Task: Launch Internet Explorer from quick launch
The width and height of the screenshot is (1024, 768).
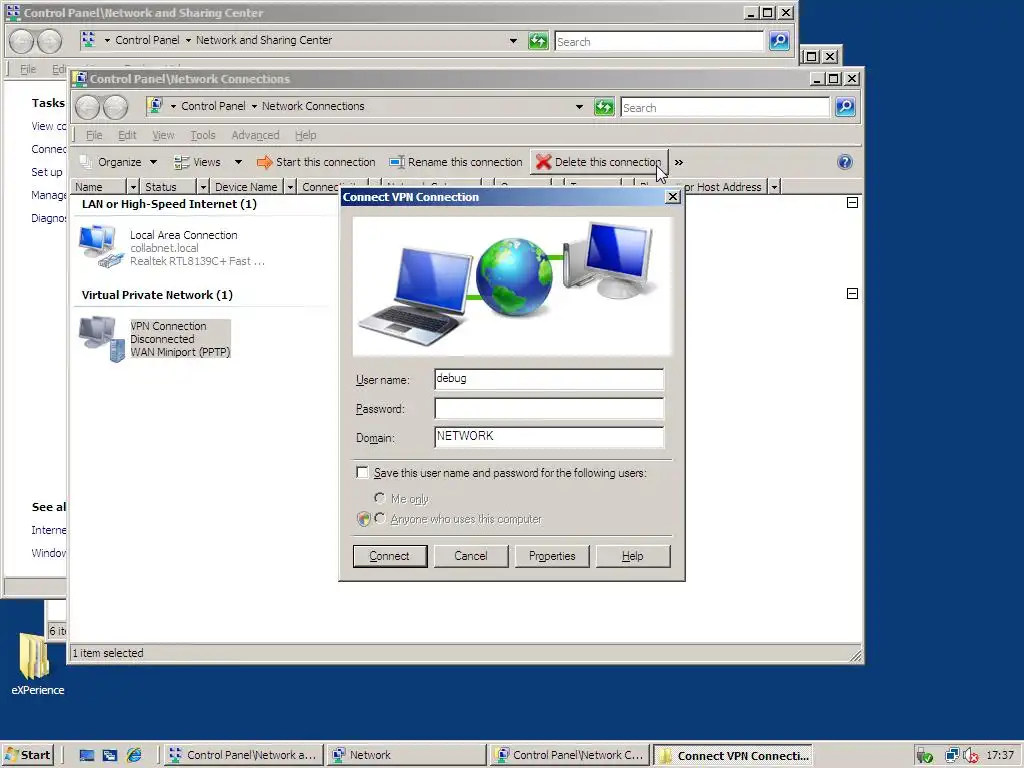Action: (x=134, y=755)
